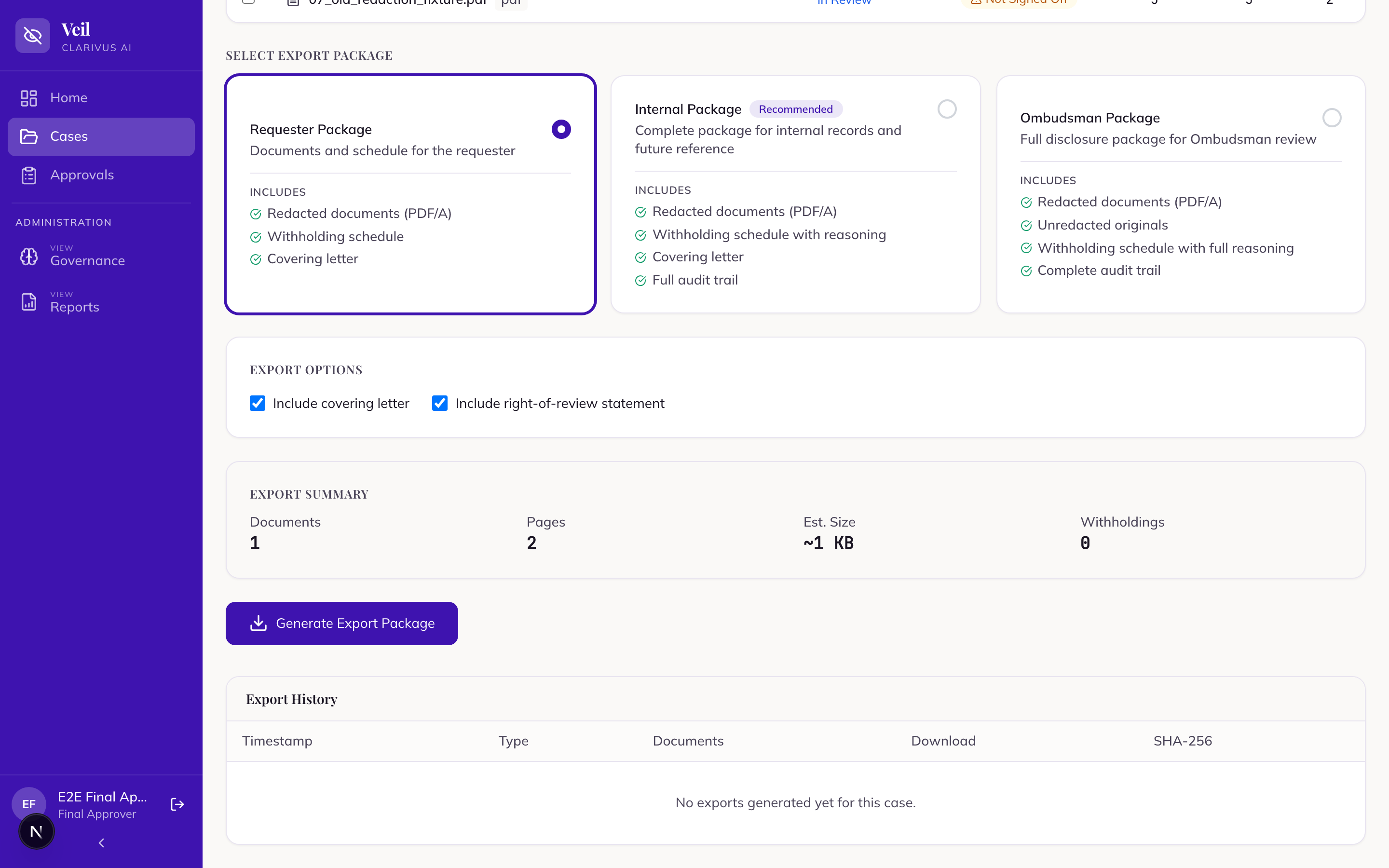This screenshot has height=868, width=1389.
Task: Uncheck Include covering letter checkbox
Action: click(x=257, y=403)
